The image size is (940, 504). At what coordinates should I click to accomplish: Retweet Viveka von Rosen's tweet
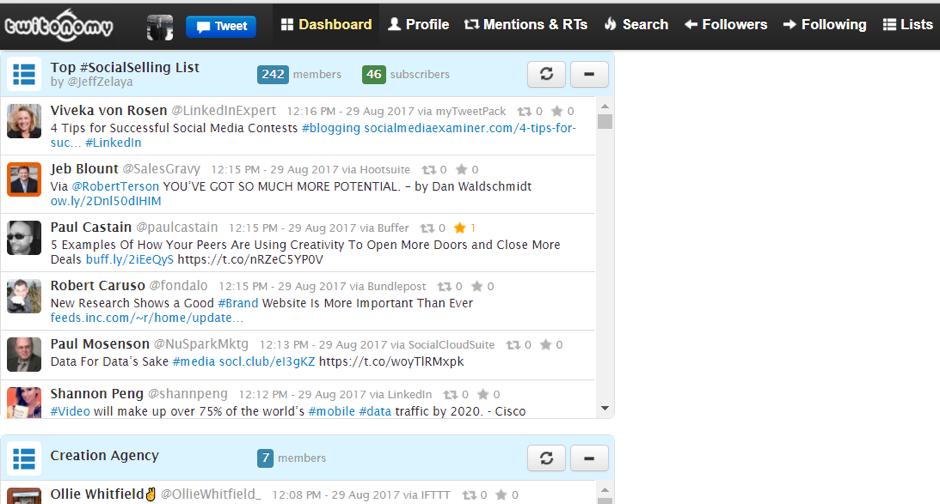click(525, 111)
